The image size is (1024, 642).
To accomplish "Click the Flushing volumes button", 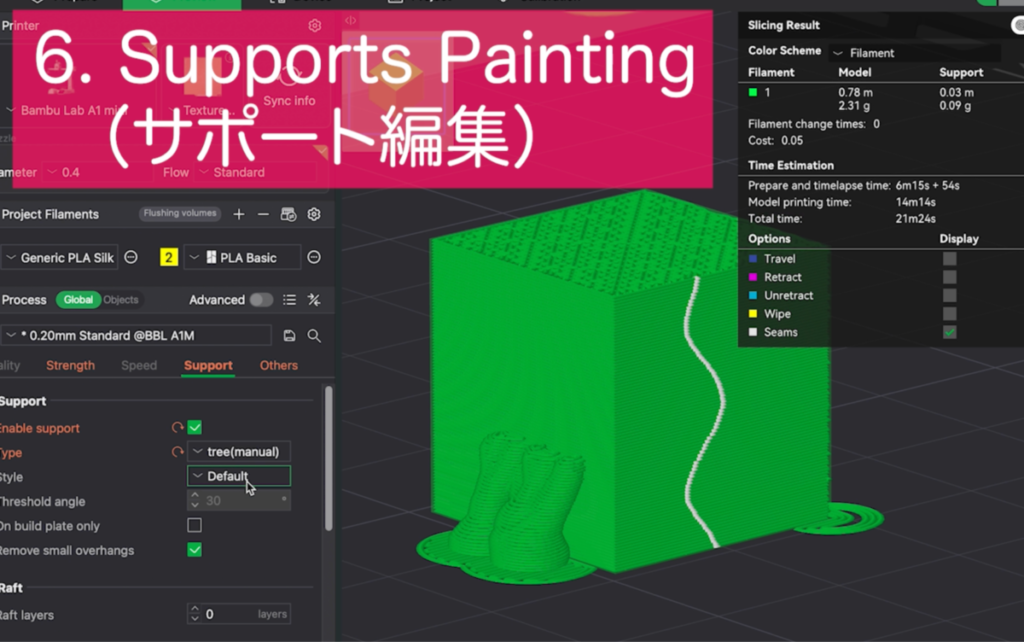I will [x=180, y=214].
